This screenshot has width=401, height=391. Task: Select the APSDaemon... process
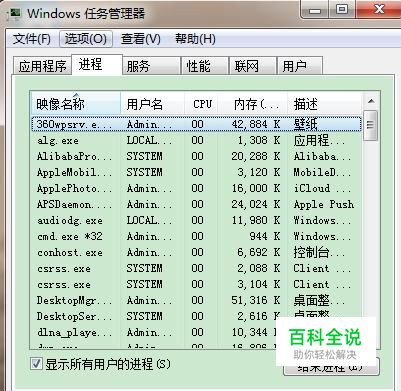(196, 204)
